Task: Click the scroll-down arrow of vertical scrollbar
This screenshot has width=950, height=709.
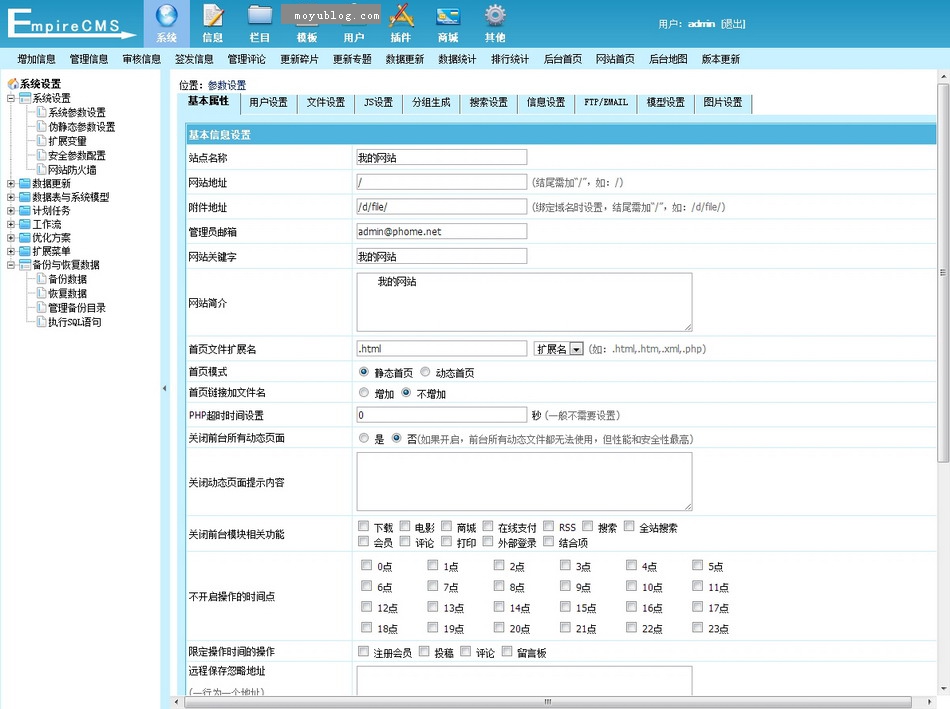Action: [943, 689]
